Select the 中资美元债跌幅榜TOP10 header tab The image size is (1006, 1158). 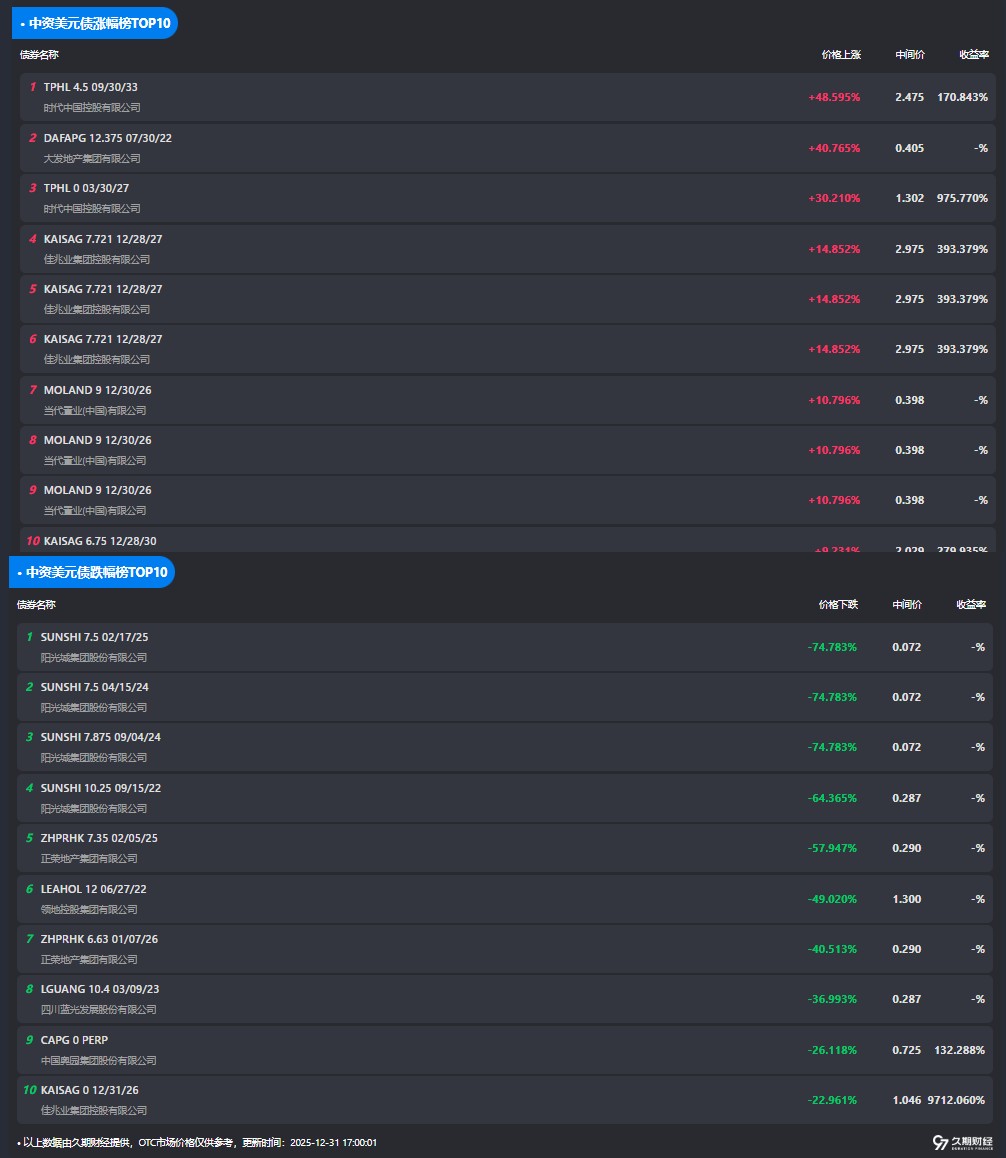[x=91, y=572]
